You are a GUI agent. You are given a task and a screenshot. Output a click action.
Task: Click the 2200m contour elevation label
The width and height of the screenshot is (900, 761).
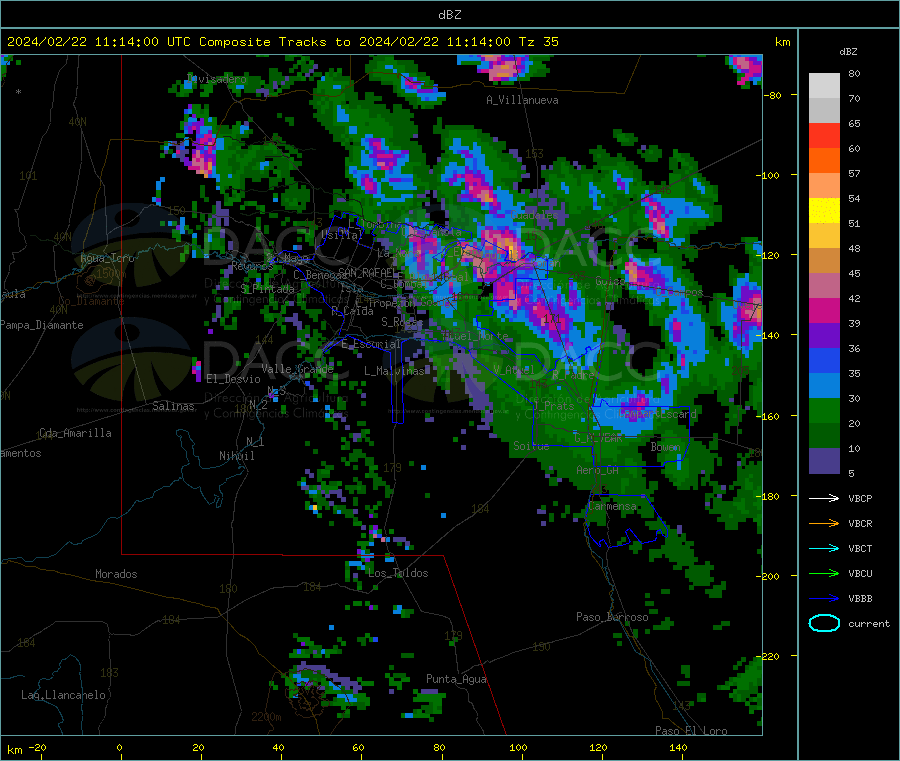tap(266, 717)
